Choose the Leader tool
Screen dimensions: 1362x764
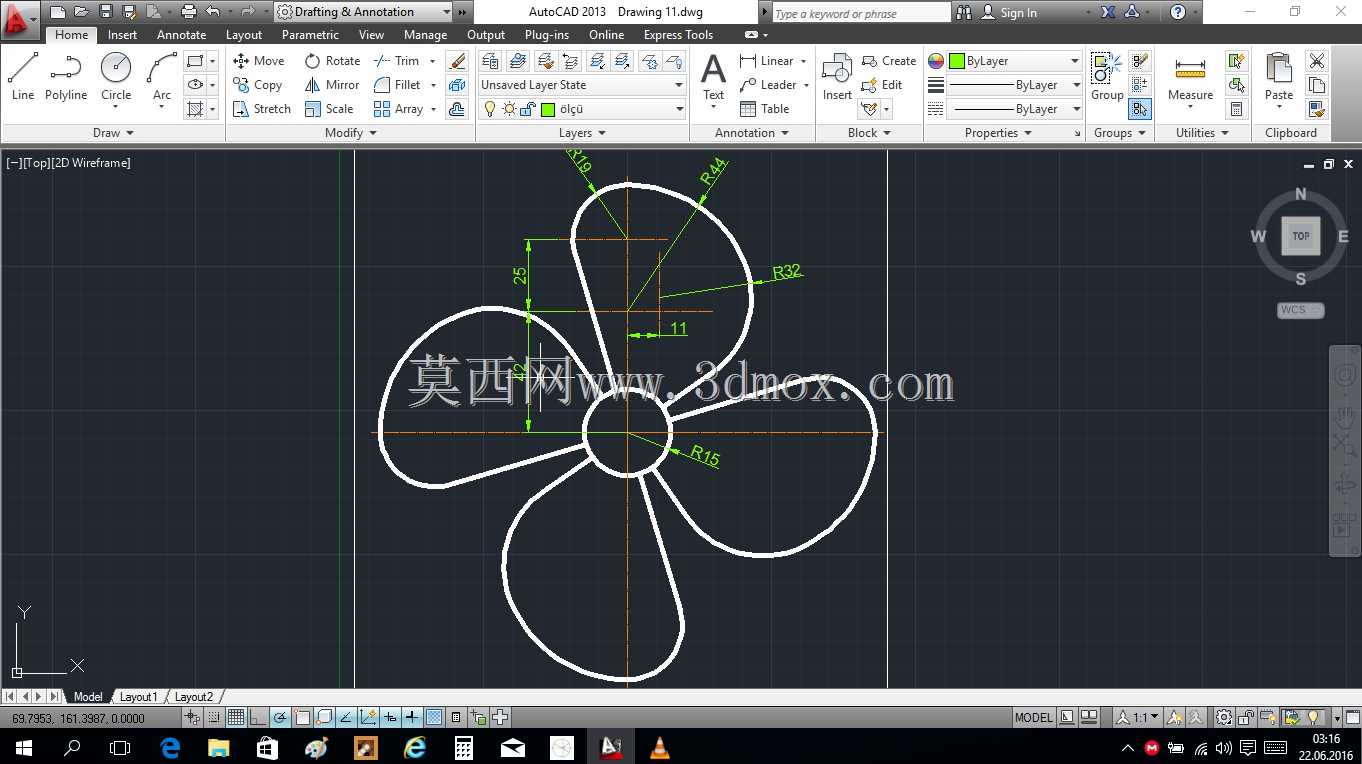pyautogui.click(x=768, y=85)
